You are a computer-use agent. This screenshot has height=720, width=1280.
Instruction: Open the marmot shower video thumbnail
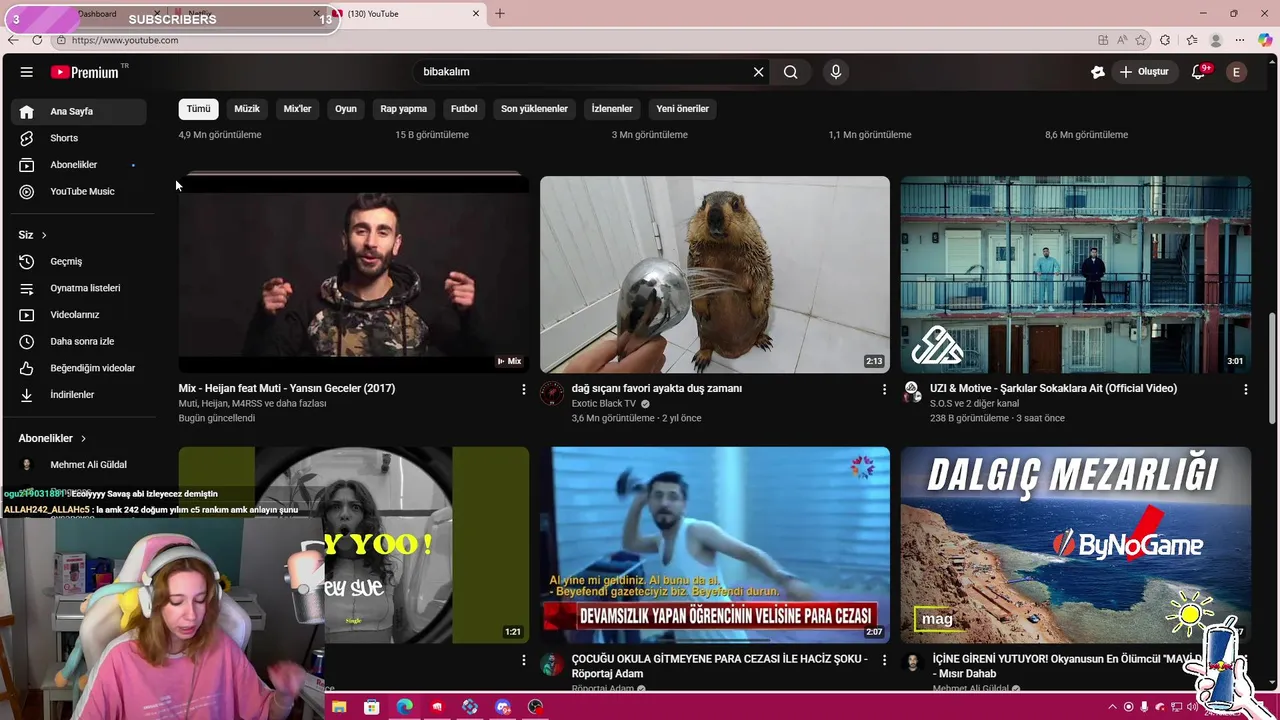pos(715,275)
